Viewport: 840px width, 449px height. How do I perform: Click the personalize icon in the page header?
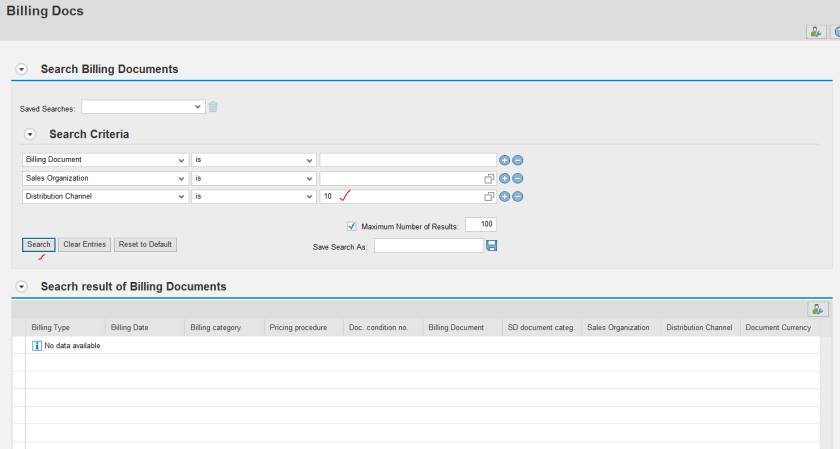click(x=816, y=32)
